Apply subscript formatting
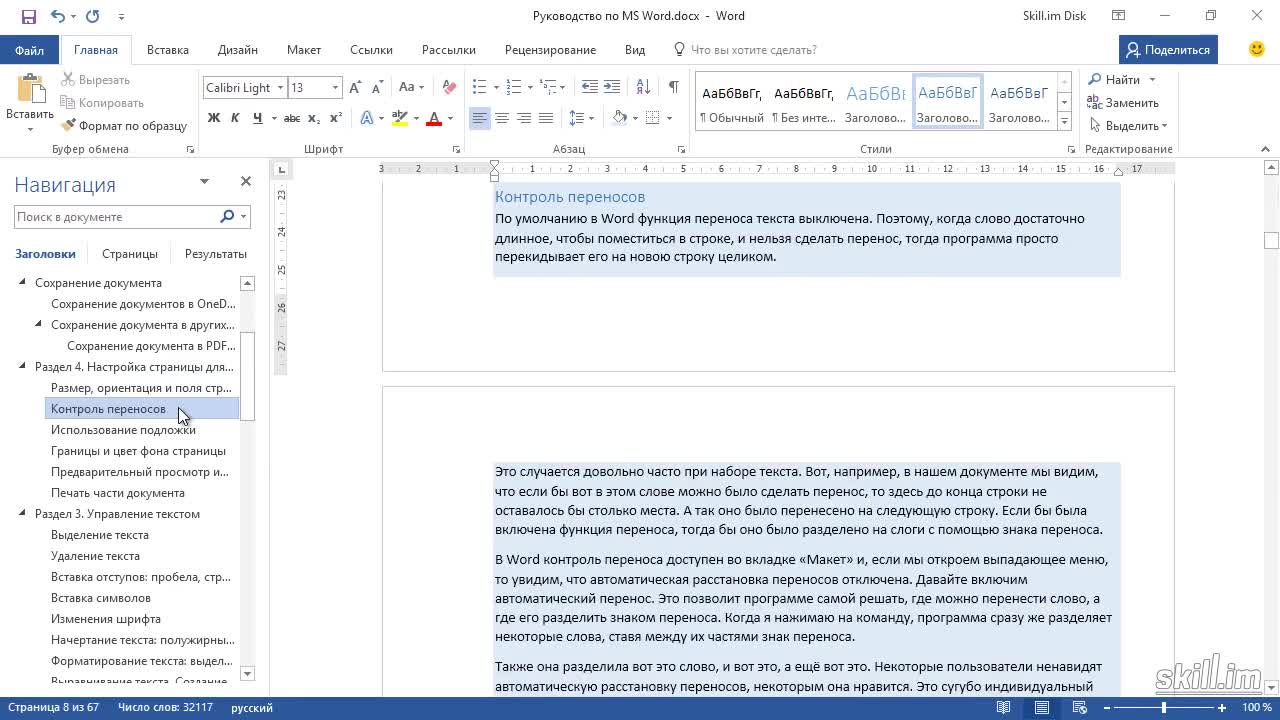 coord(314,118)
